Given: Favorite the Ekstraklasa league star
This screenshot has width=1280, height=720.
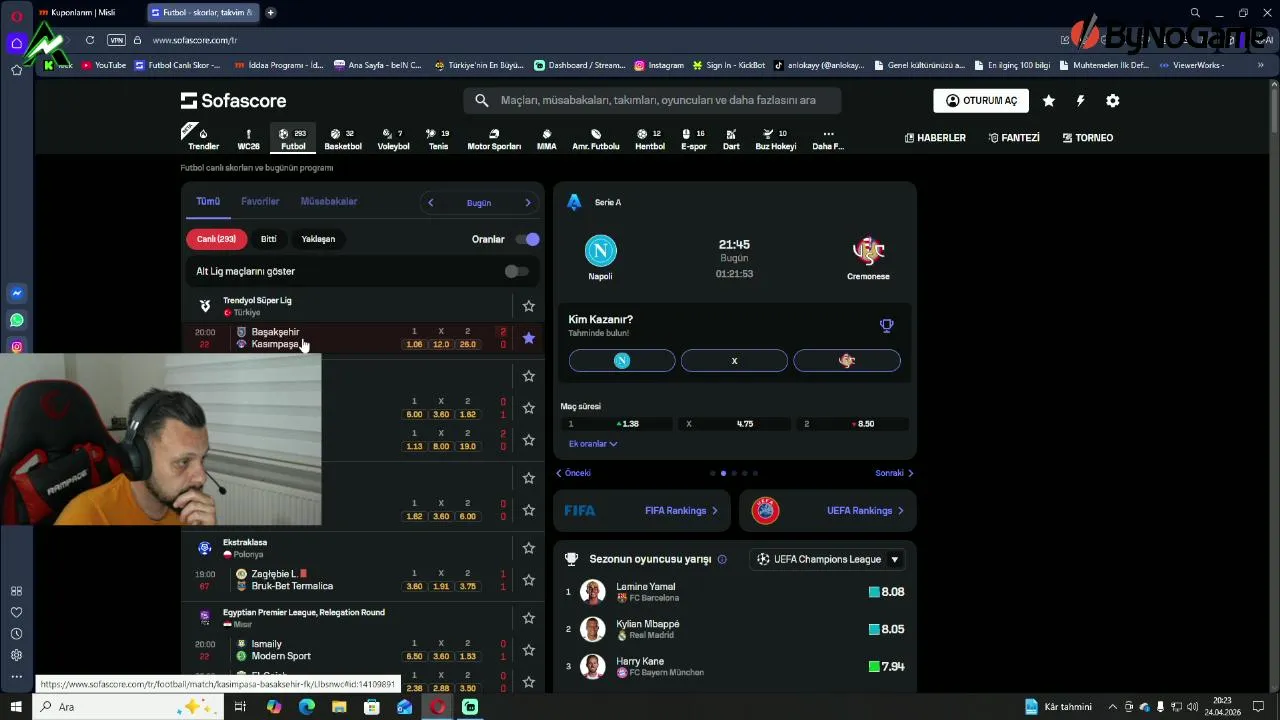Looking at the screenshot, I should tap(528, 548).
